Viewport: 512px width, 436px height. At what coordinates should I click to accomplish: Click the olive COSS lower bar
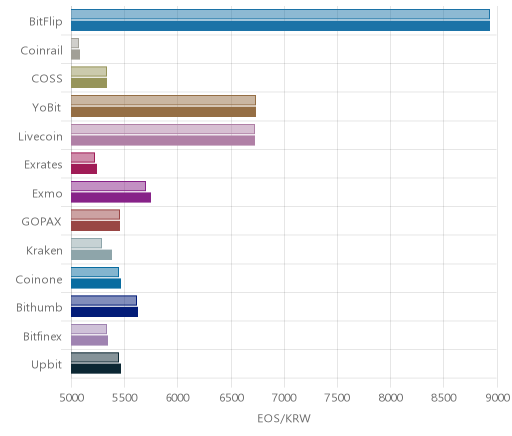tap(89, 83)
